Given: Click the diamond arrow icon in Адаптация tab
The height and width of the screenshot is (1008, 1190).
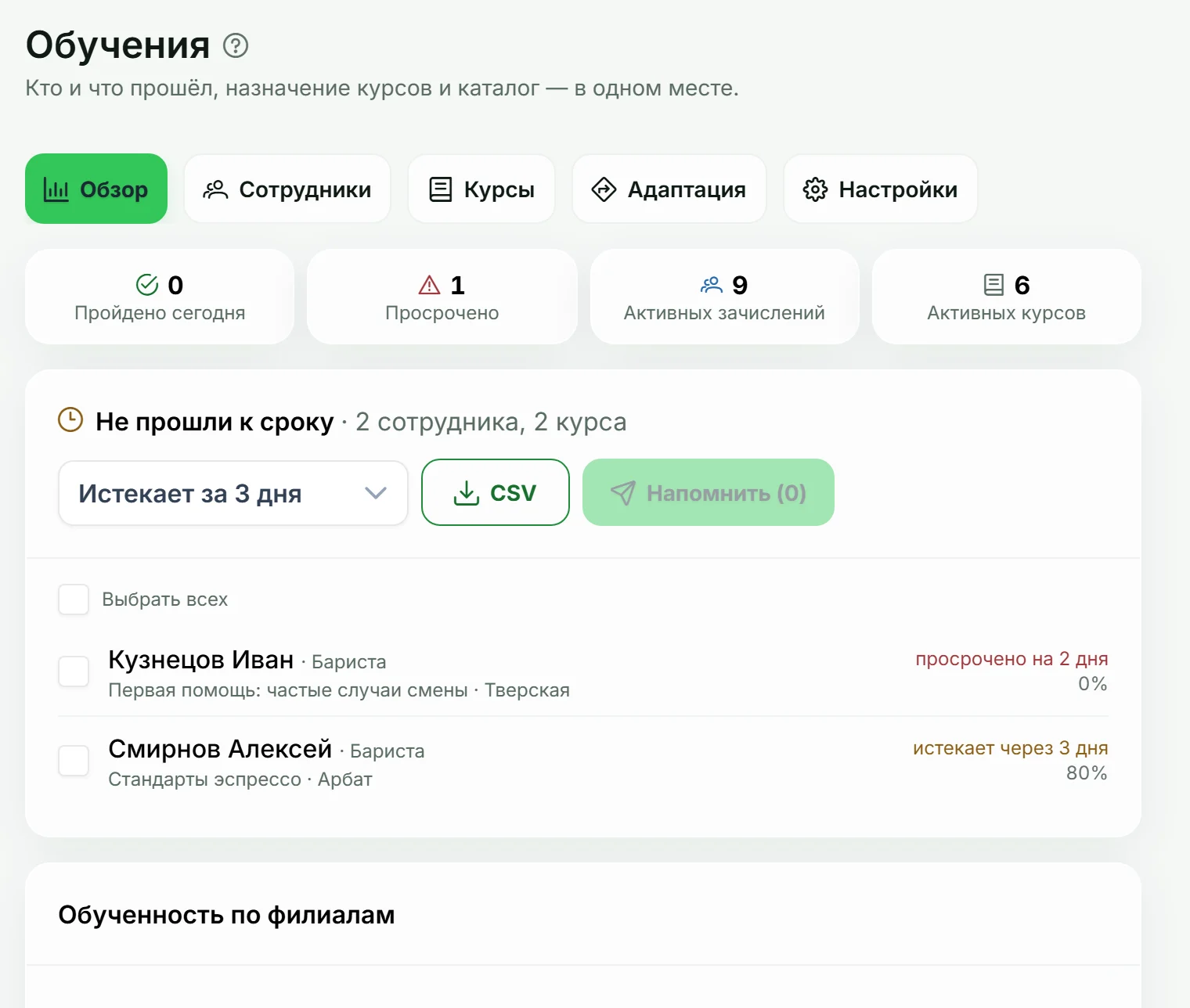Looking at the screenshot, I should pos(604,189).
